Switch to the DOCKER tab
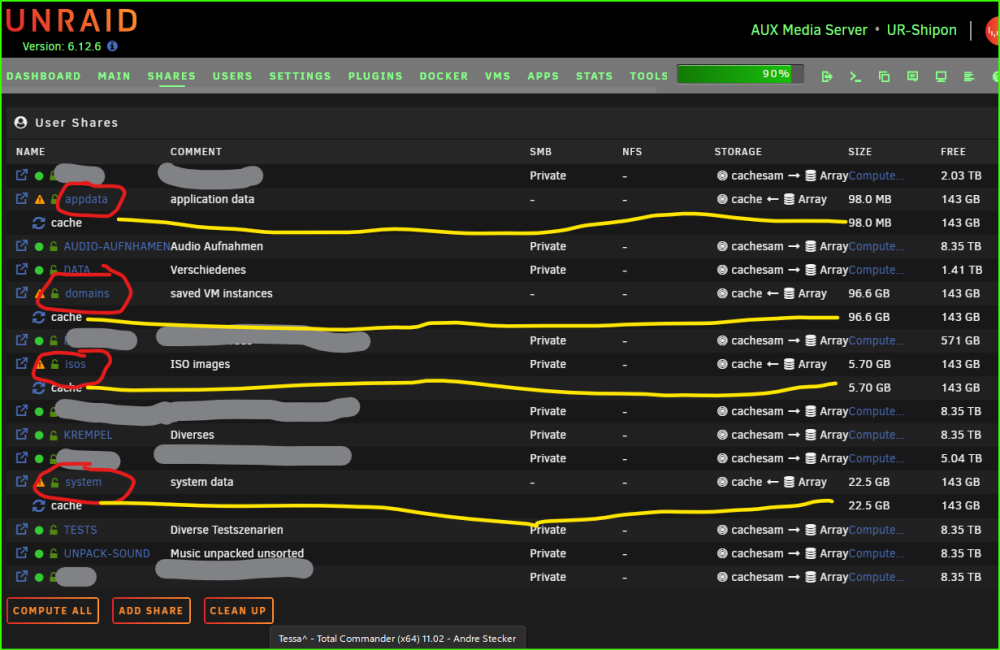Image resolution: width=1000 pixels, height=650 pixels. point(444,76)
